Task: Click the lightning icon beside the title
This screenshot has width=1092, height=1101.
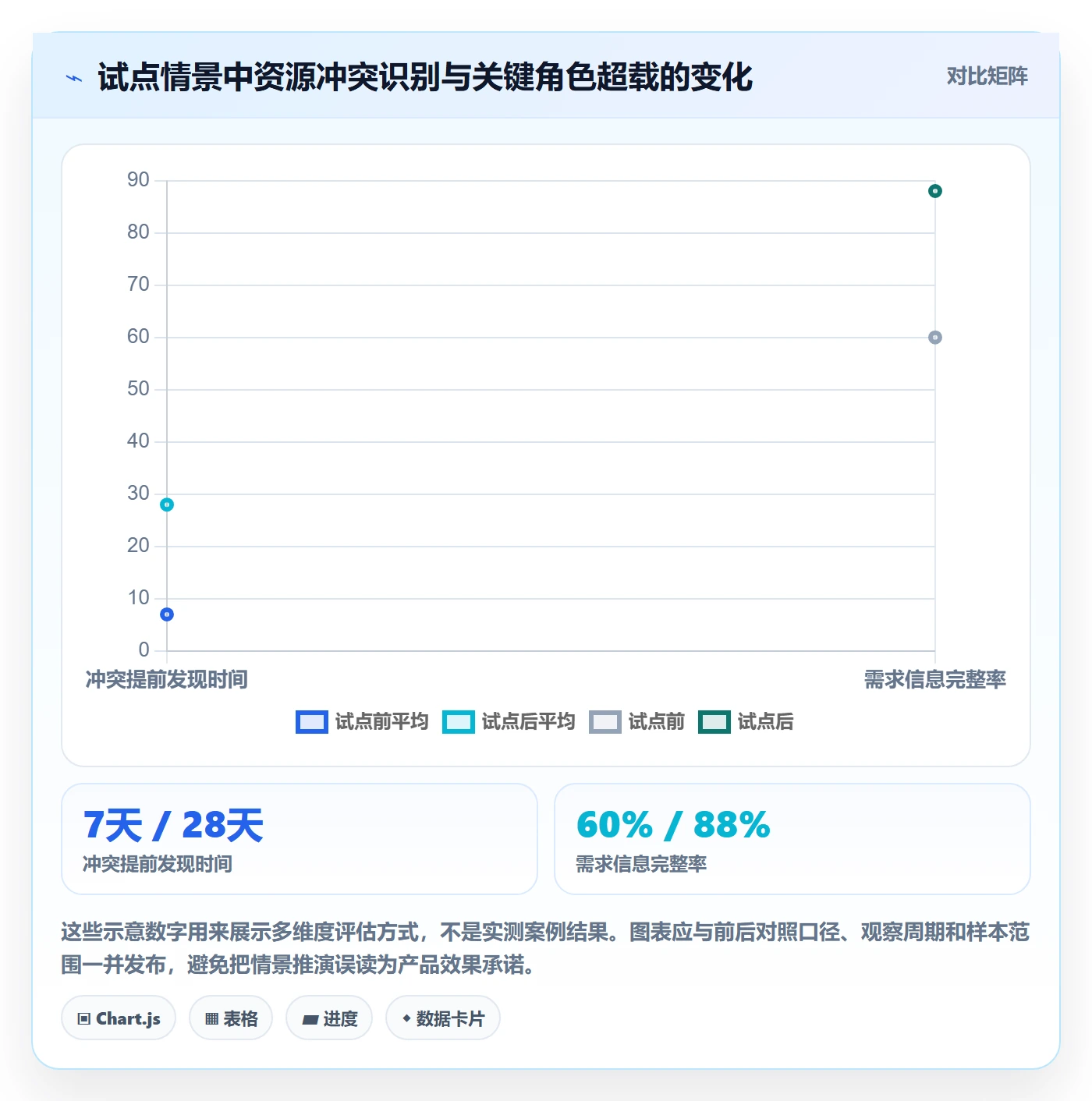Action: pos(74,78)
